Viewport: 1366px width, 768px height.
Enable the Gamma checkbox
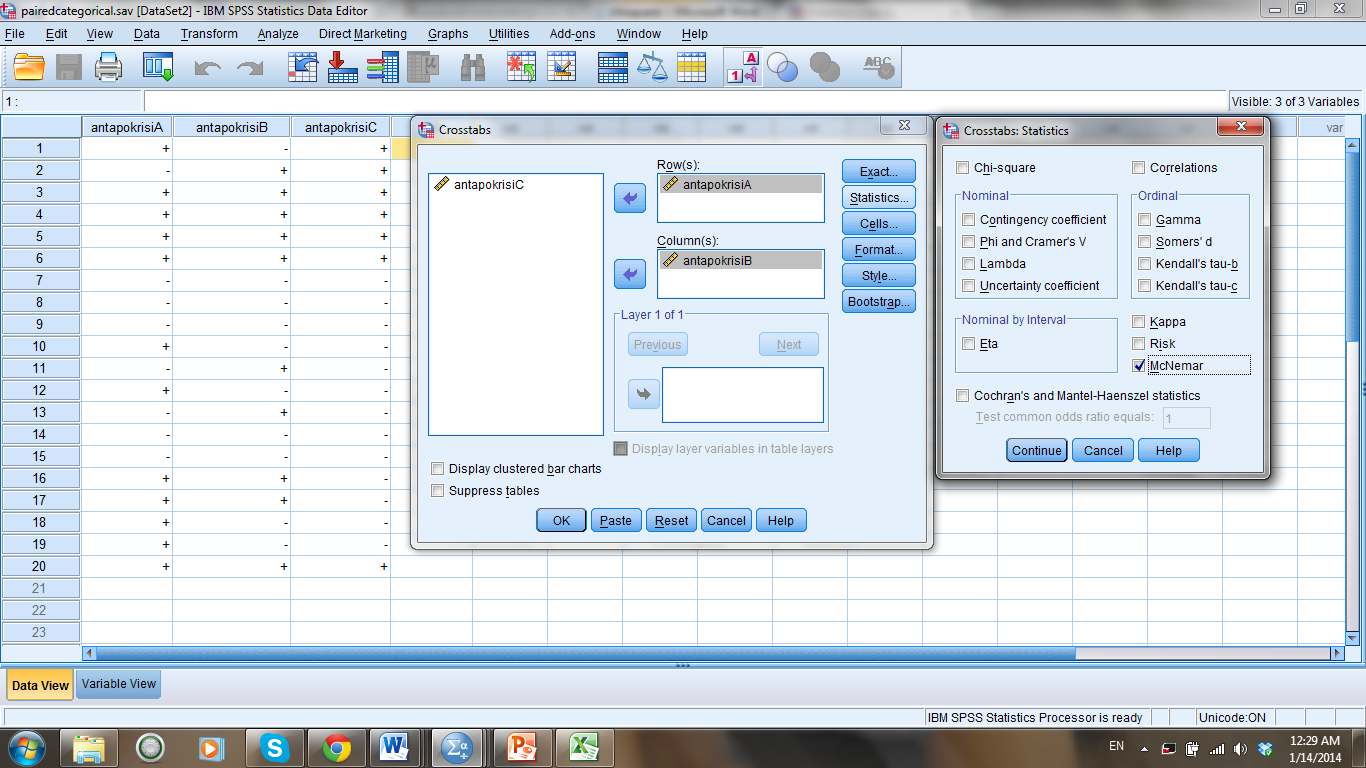[1145, 220]
